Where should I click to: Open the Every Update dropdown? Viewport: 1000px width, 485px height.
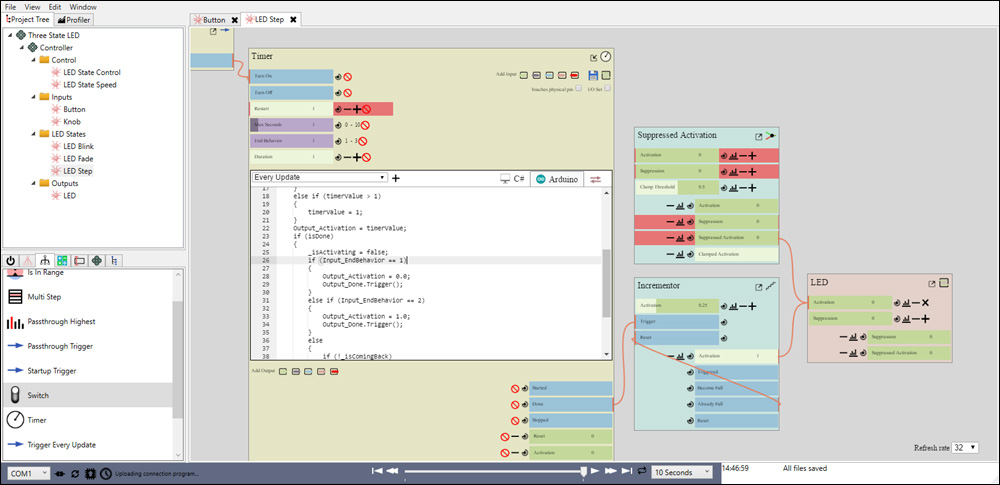click(x=318, y=178)
